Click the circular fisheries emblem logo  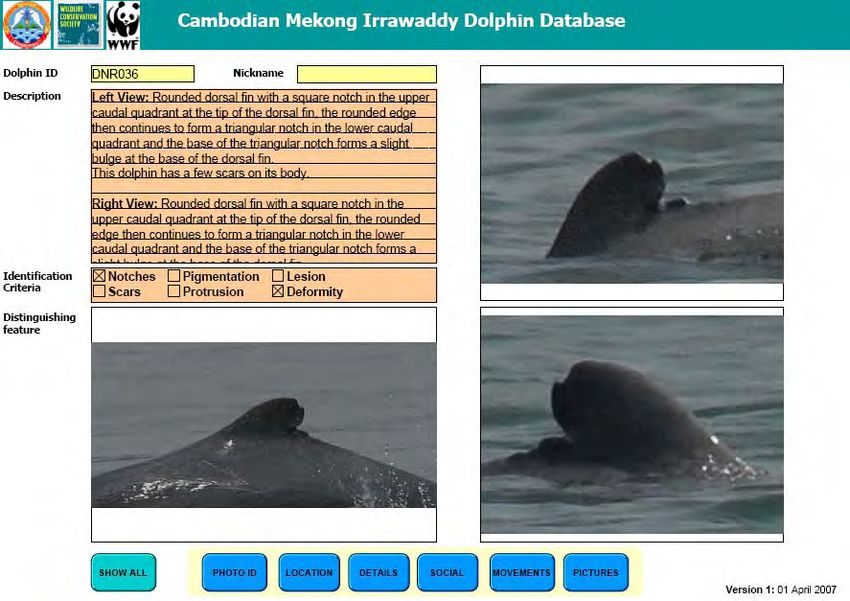pos(25,25)
